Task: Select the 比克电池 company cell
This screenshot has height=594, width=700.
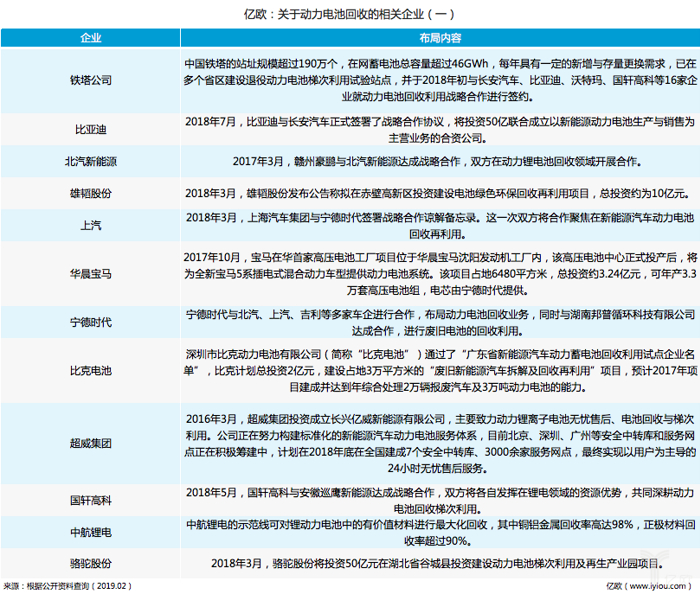Action: tap(91, 371)
